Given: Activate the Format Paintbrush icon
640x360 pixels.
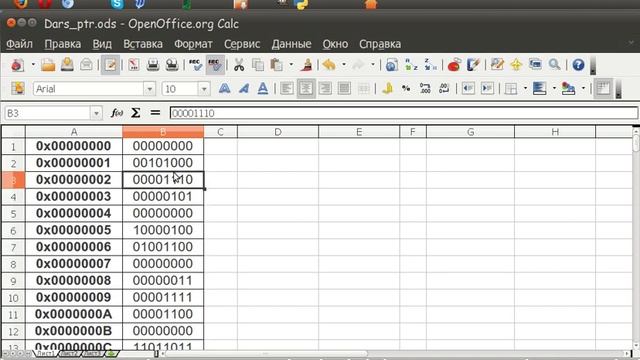Looking at the screenshot, I should (306, 65).
